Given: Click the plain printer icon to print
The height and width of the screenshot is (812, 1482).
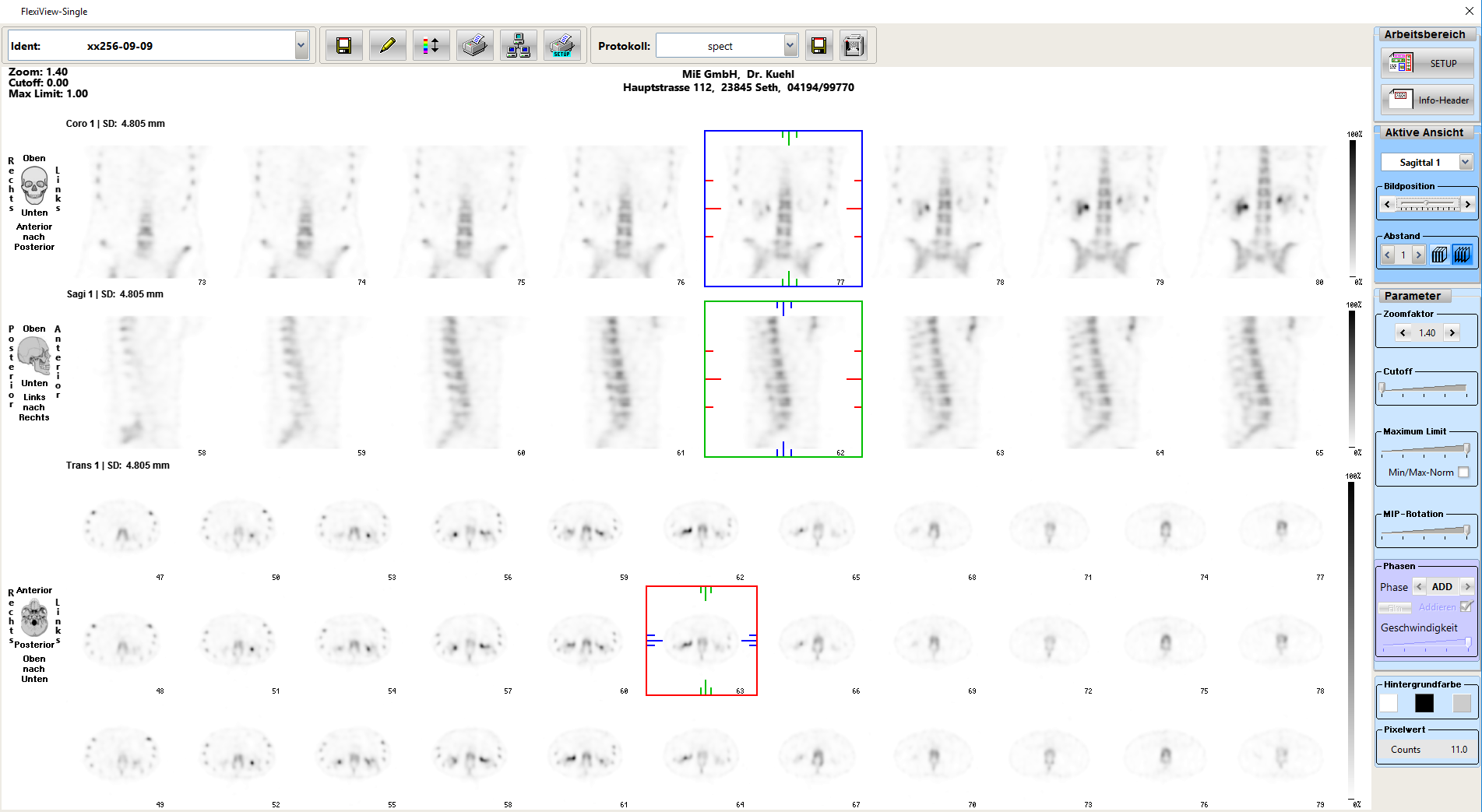Looking at the screenshot, I should pyautogui.click(x=474, y=46).
